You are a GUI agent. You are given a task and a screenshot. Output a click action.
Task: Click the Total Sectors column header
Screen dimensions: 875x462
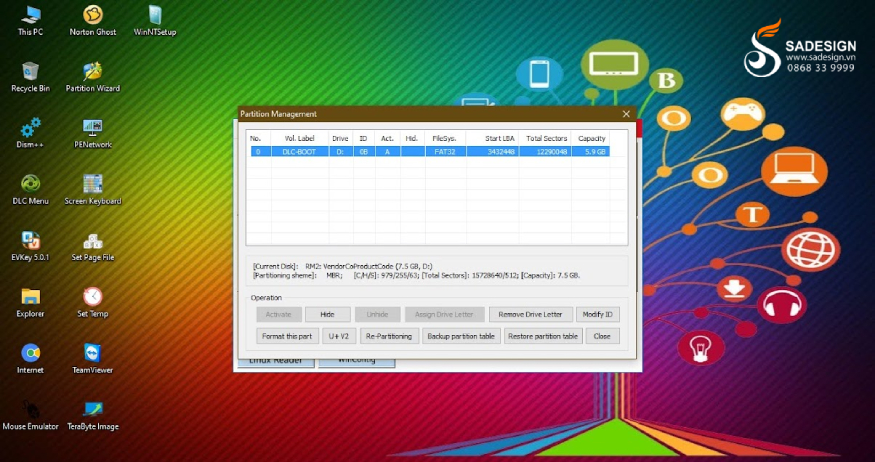pos(545,138)
